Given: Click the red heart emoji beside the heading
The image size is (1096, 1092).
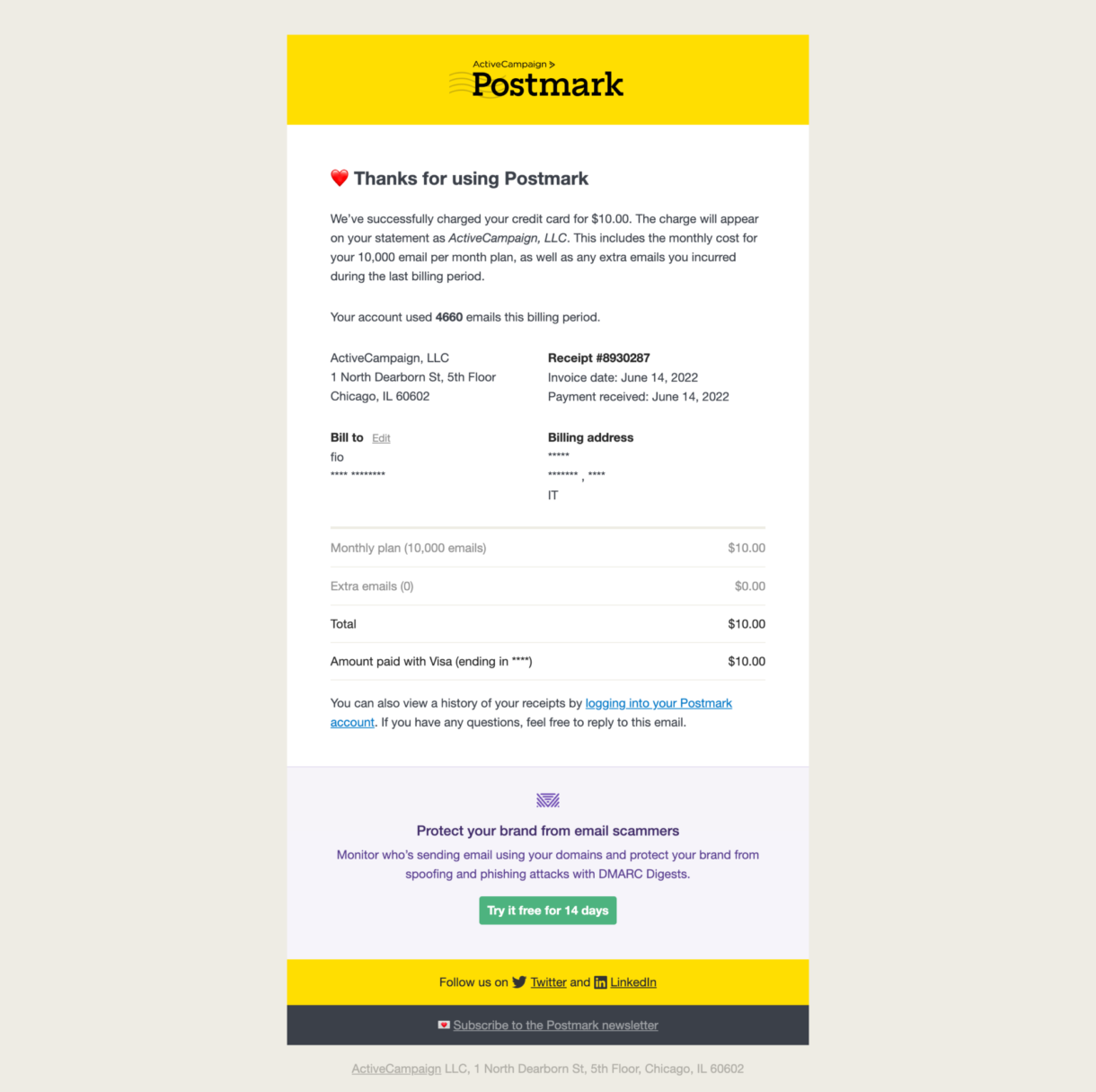Looking at the screenshot, I should [339, 178].
